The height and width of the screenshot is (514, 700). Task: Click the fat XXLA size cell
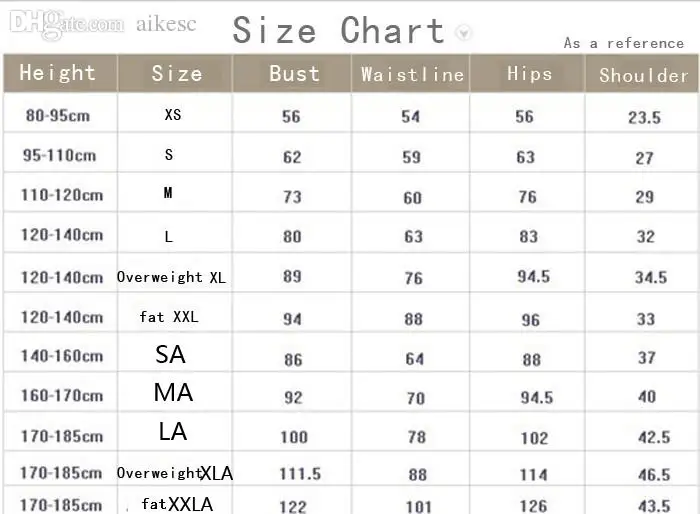click(175, 501)
